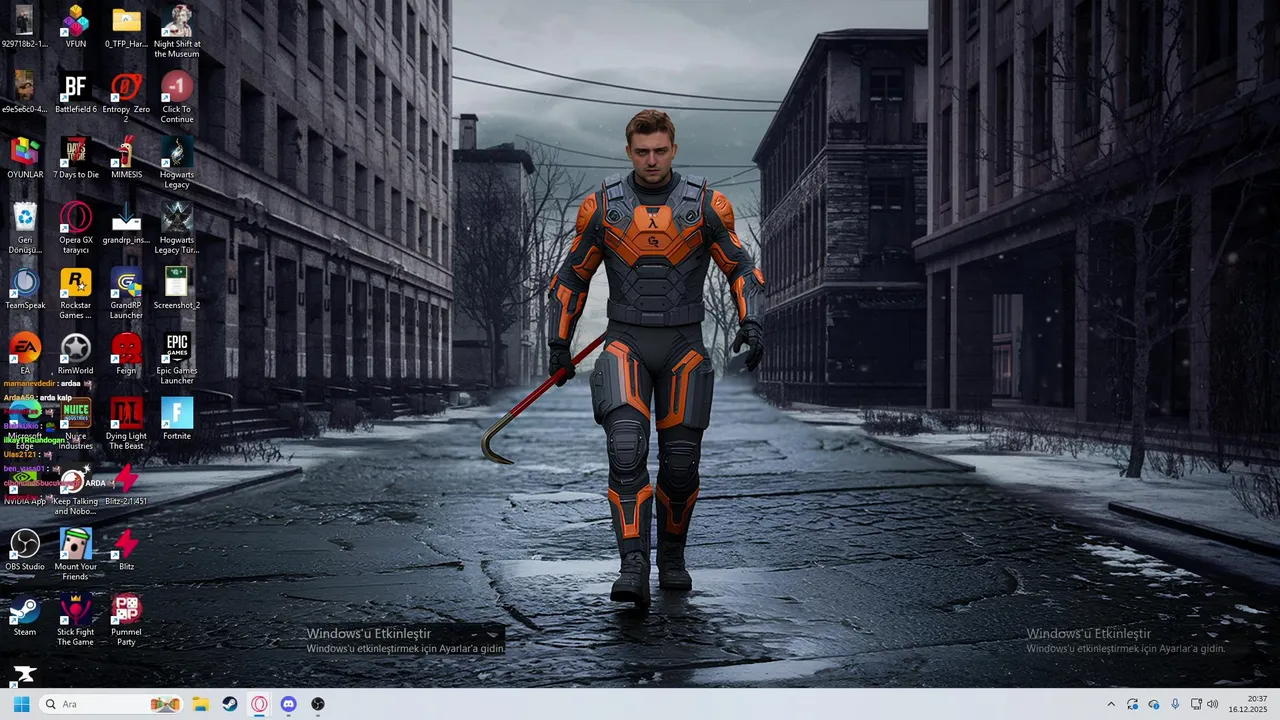The width and height of the screenshot is (1280, 720).
Task: Launch 7 Days to Die shortcut
Action: coord(75,158)
